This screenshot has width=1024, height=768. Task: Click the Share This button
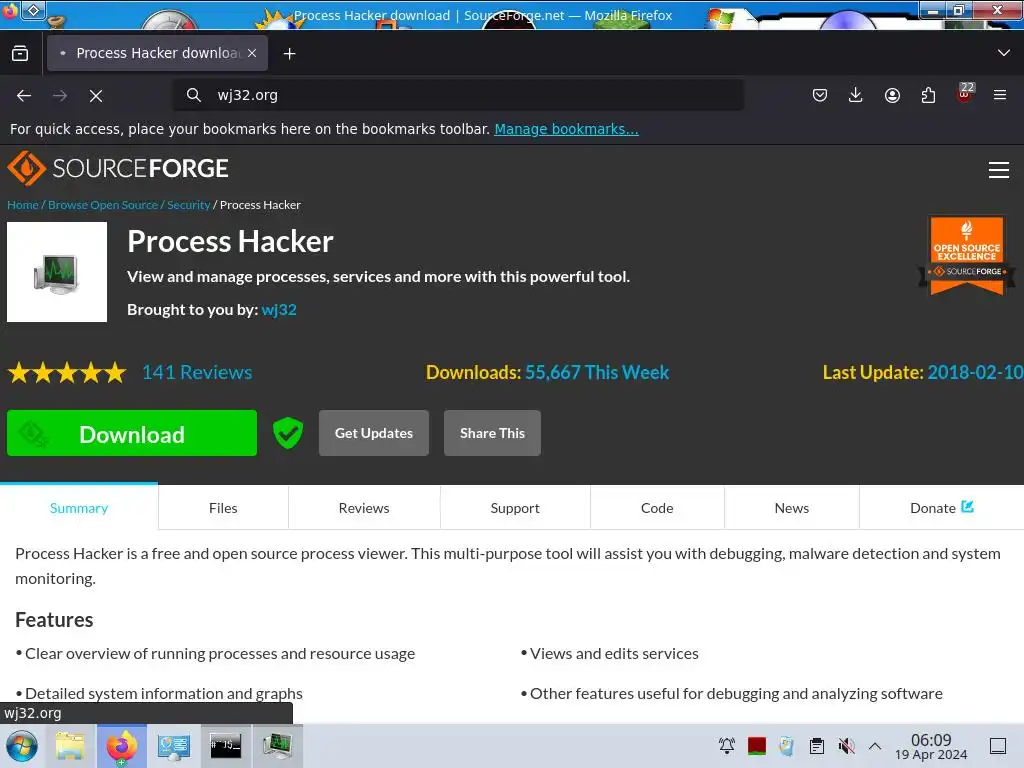click(492, 433)
